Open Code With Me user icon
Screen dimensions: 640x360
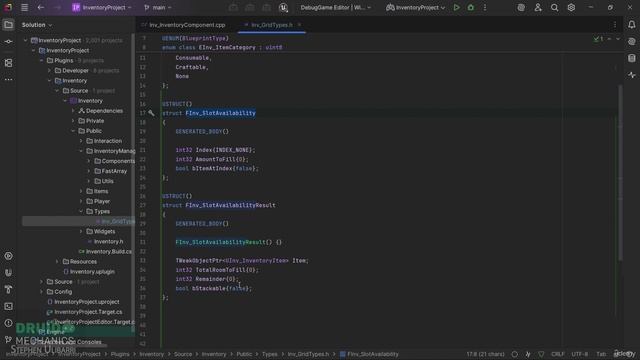pyautogui.click(x=538, y=7)
